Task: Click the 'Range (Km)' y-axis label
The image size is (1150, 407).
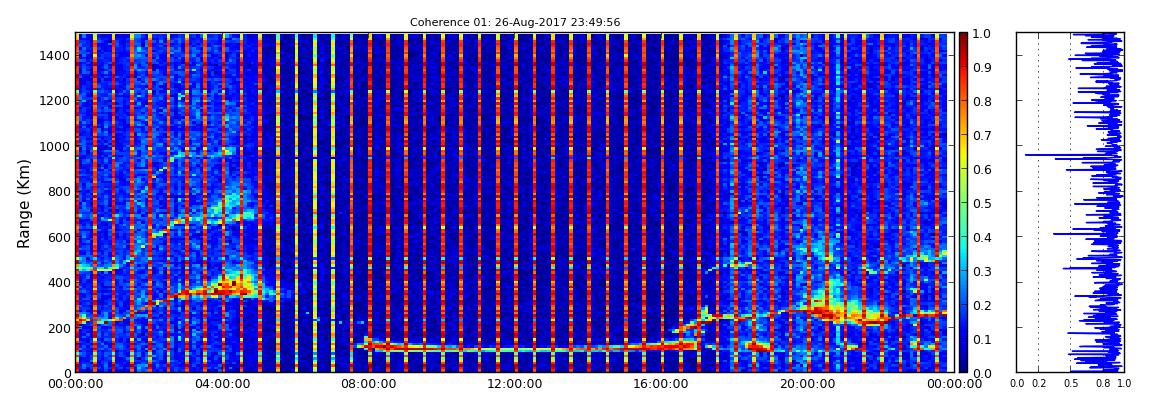Action: pyautogui.click(x=24, y=203)
